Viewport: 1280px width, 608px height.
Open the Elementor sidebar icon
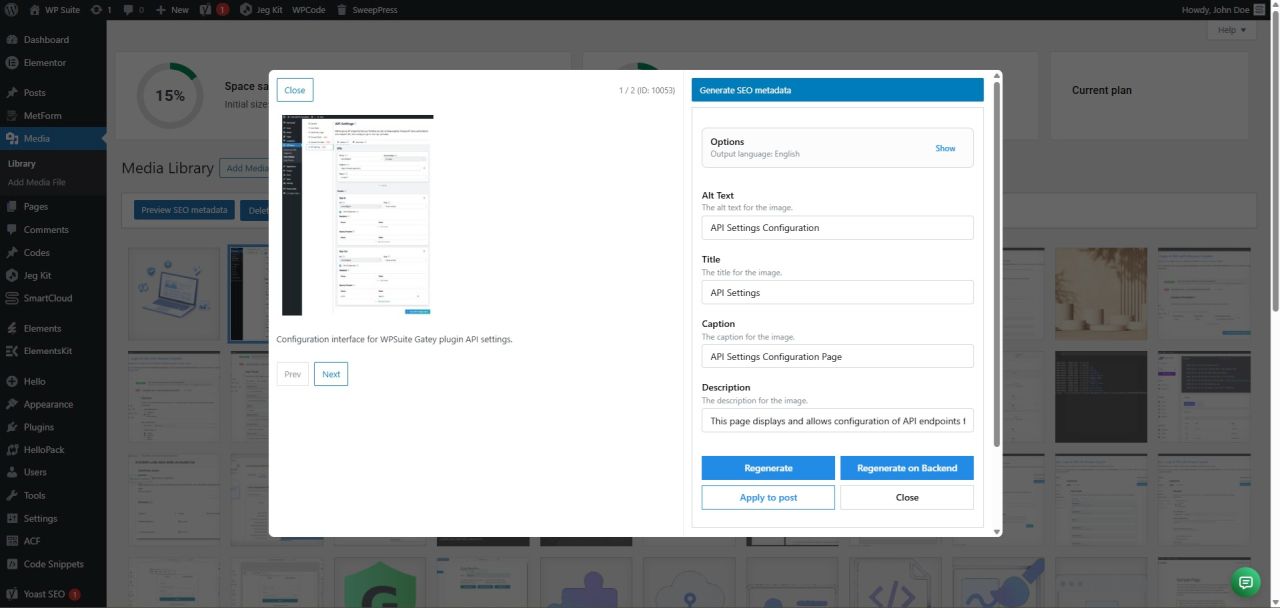point(12,63)
